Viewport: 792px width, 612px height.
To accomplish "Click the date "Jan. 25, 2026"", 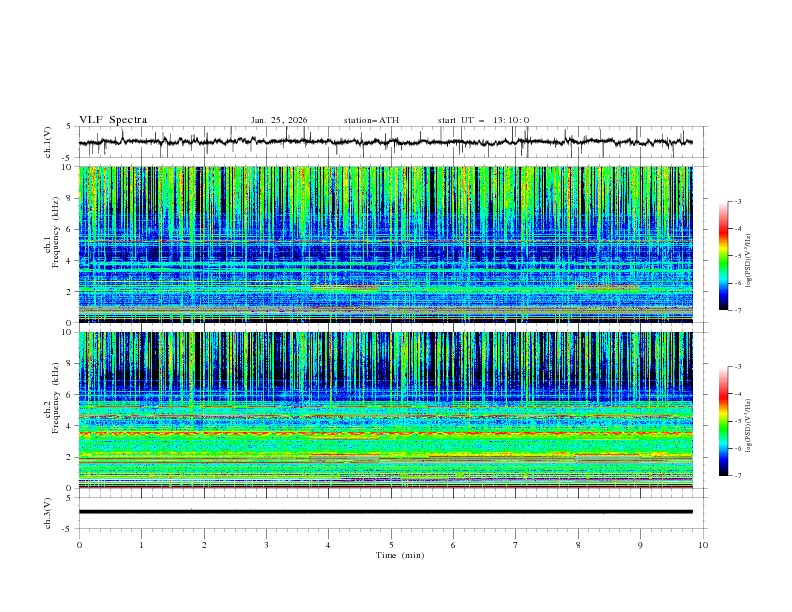I will tap(279, 120).
